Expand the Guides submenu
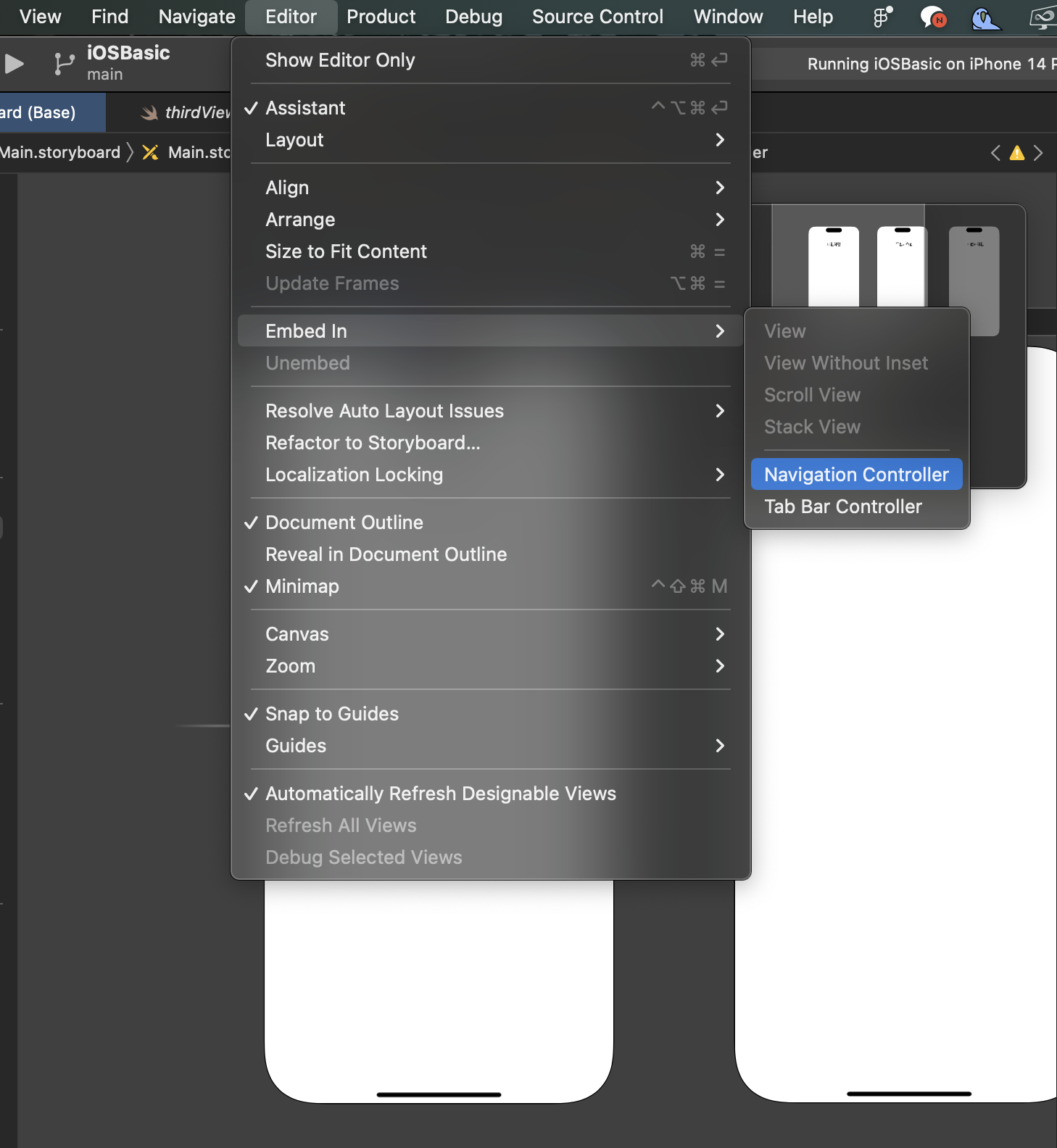The image size is (1057, 1148). point(491,746)
